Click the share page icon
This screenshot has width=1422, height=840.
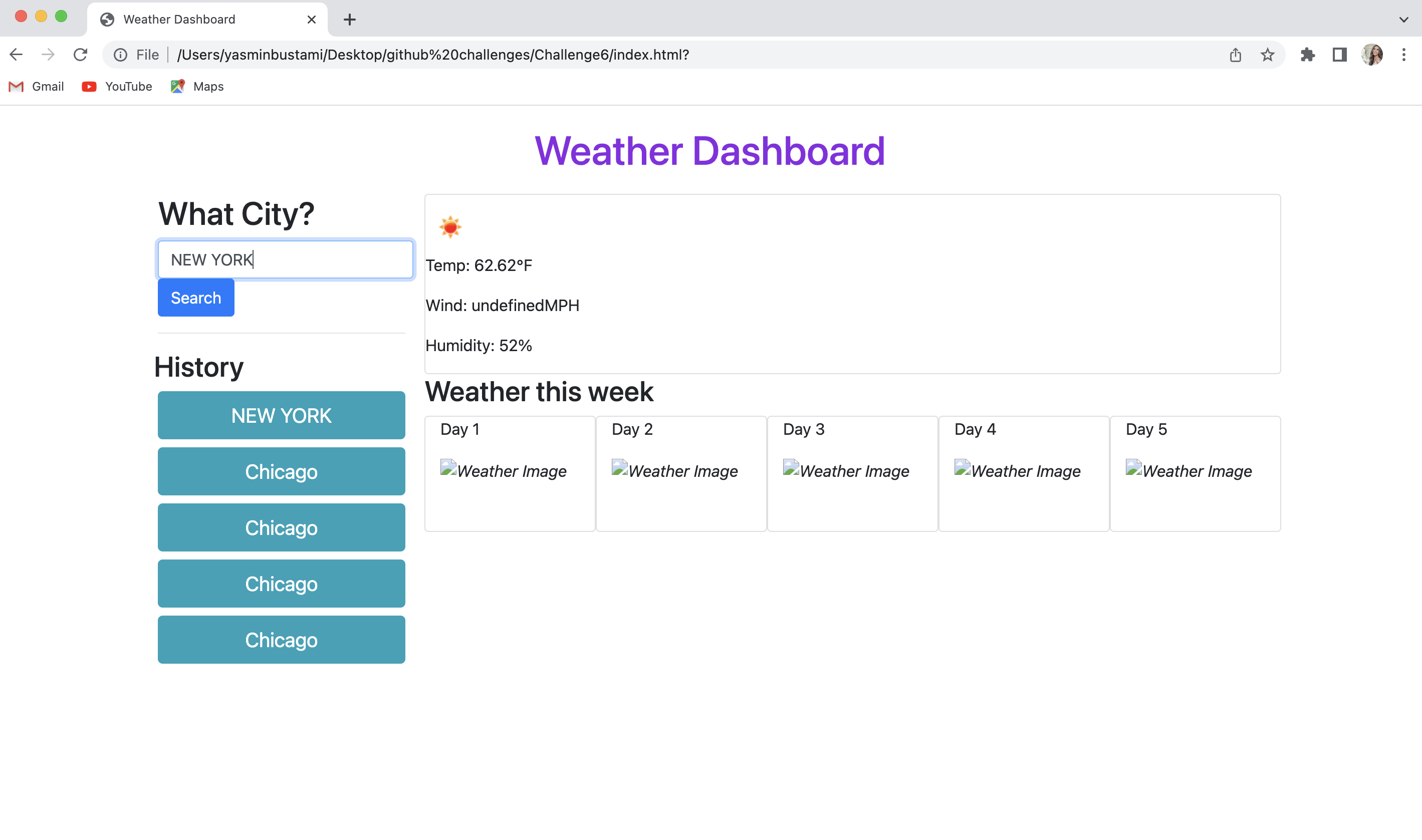click(1235, 55)
